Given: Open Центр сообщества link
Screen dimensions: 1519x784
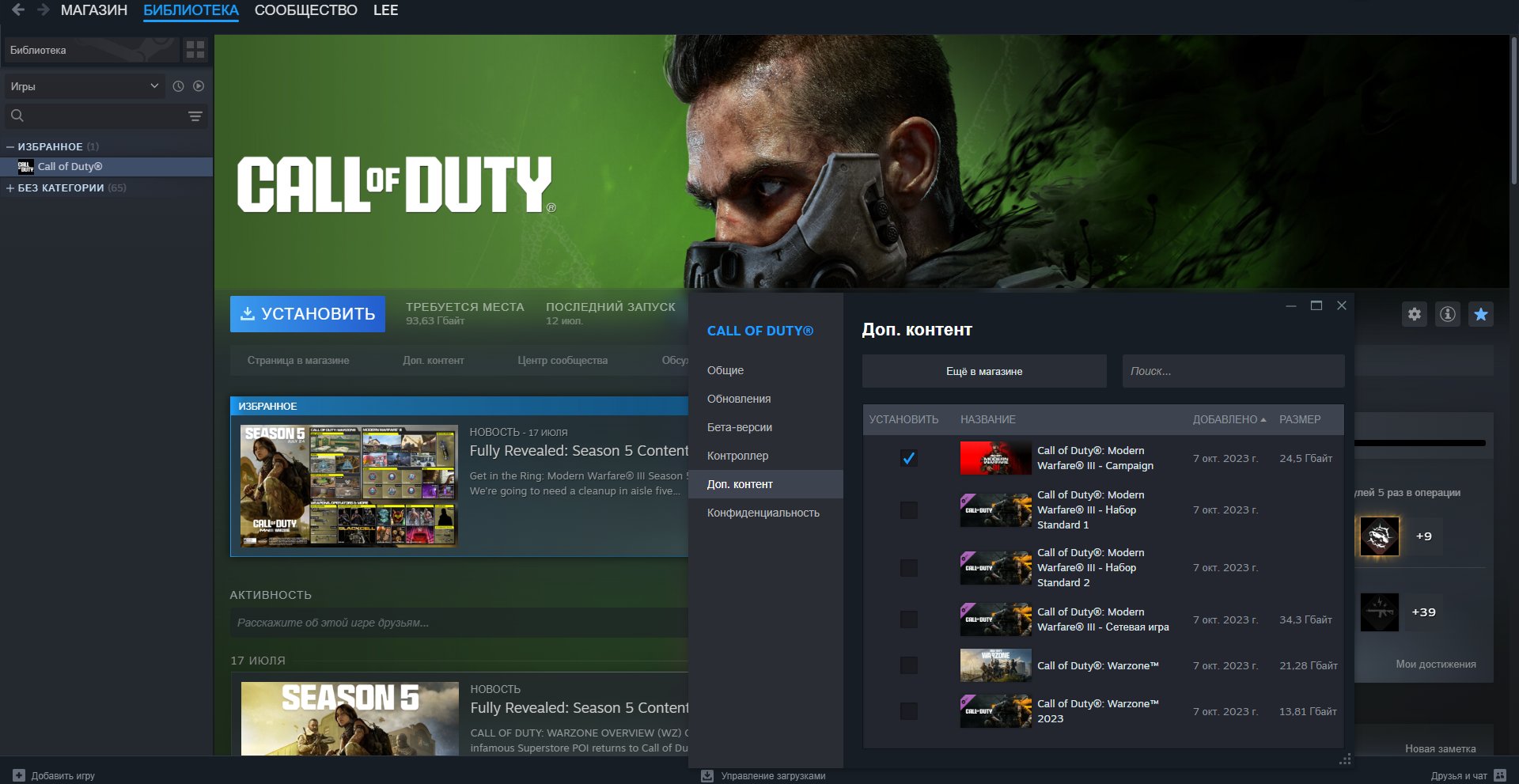Looking at the screenshot, I should (x=563, y=361).
